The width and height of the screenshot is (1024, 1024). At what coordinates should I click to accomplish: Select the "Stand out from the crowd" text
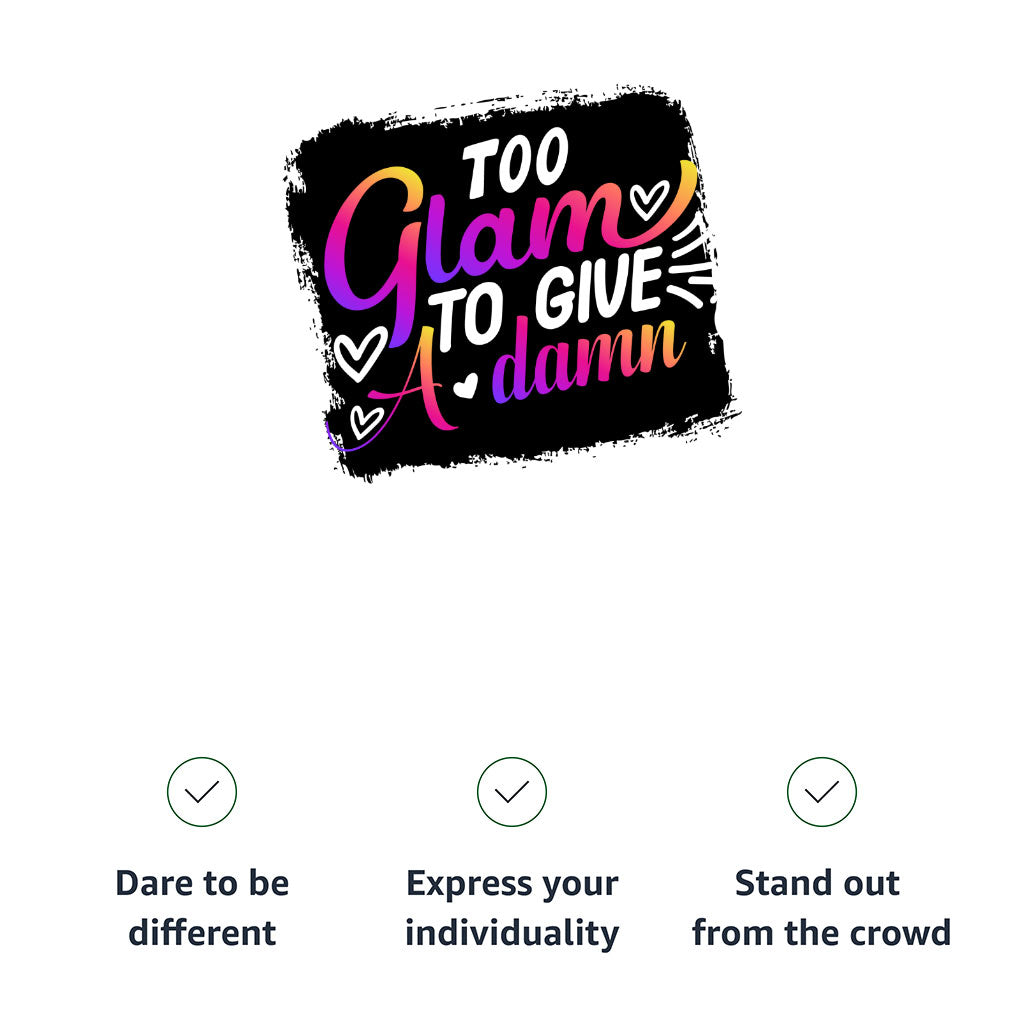tap(822, 908)
